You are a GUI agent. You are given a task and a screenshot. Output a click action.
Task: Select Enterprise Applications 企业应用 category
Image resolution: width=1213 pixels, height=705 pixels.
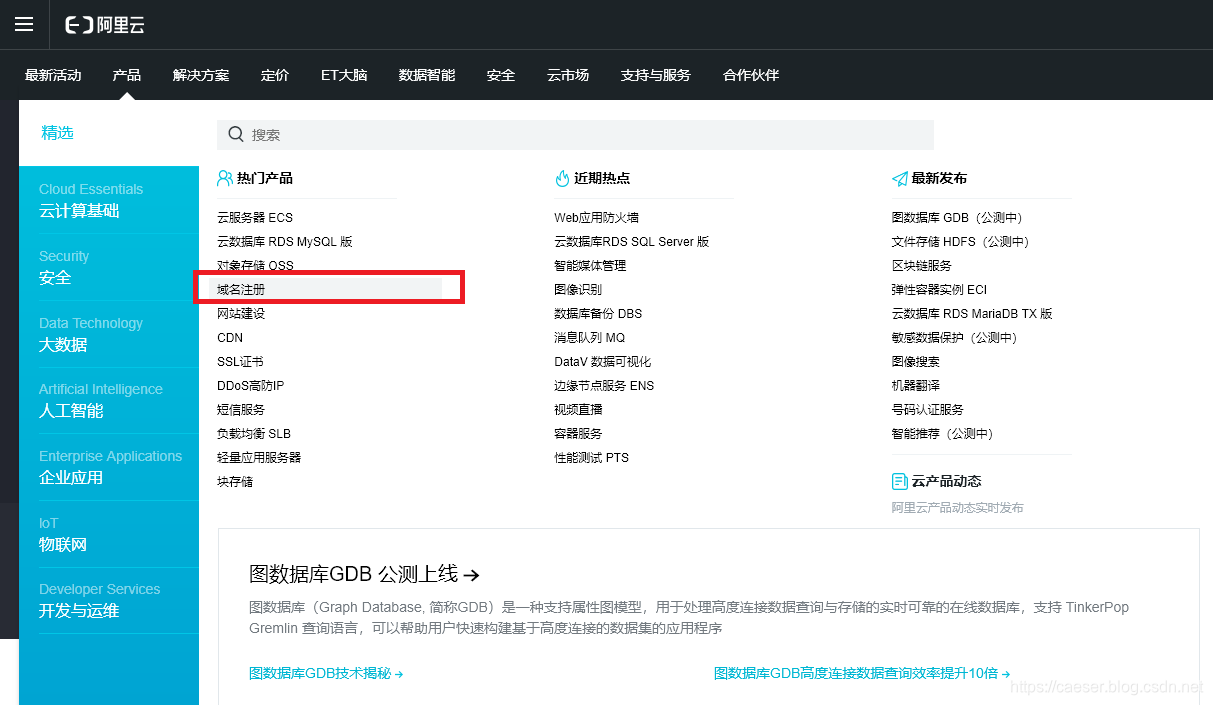[109, 467]
